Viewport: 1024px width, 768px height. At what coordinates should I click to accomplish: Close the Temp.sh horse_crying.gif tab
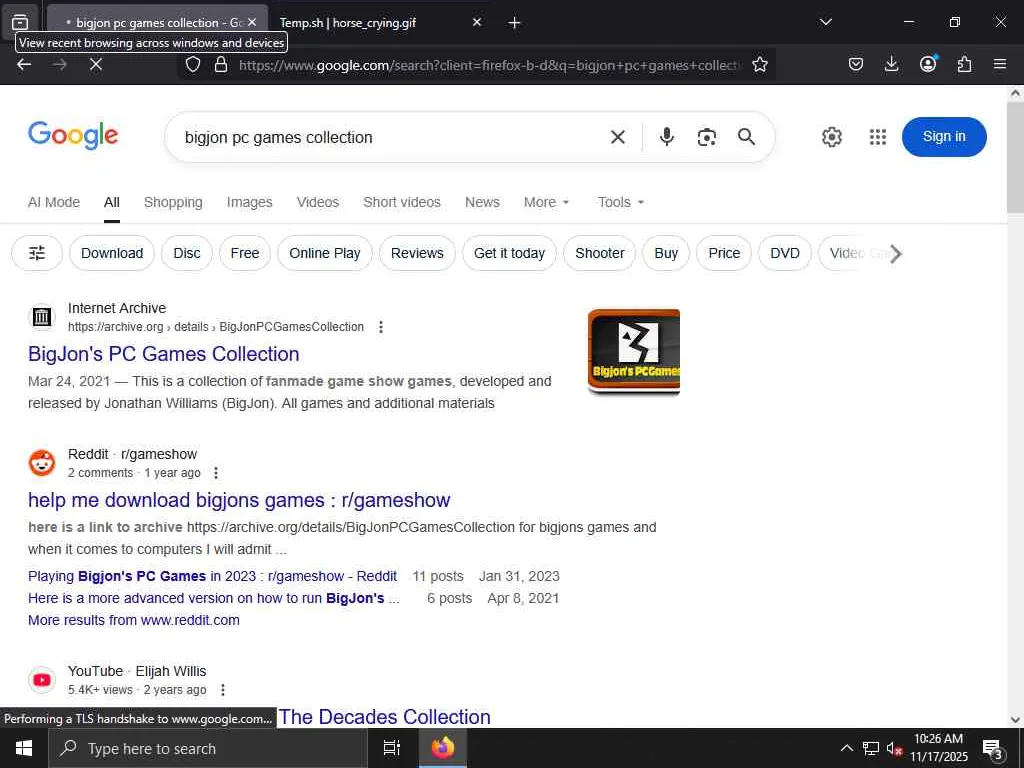[x=477, y=22]
